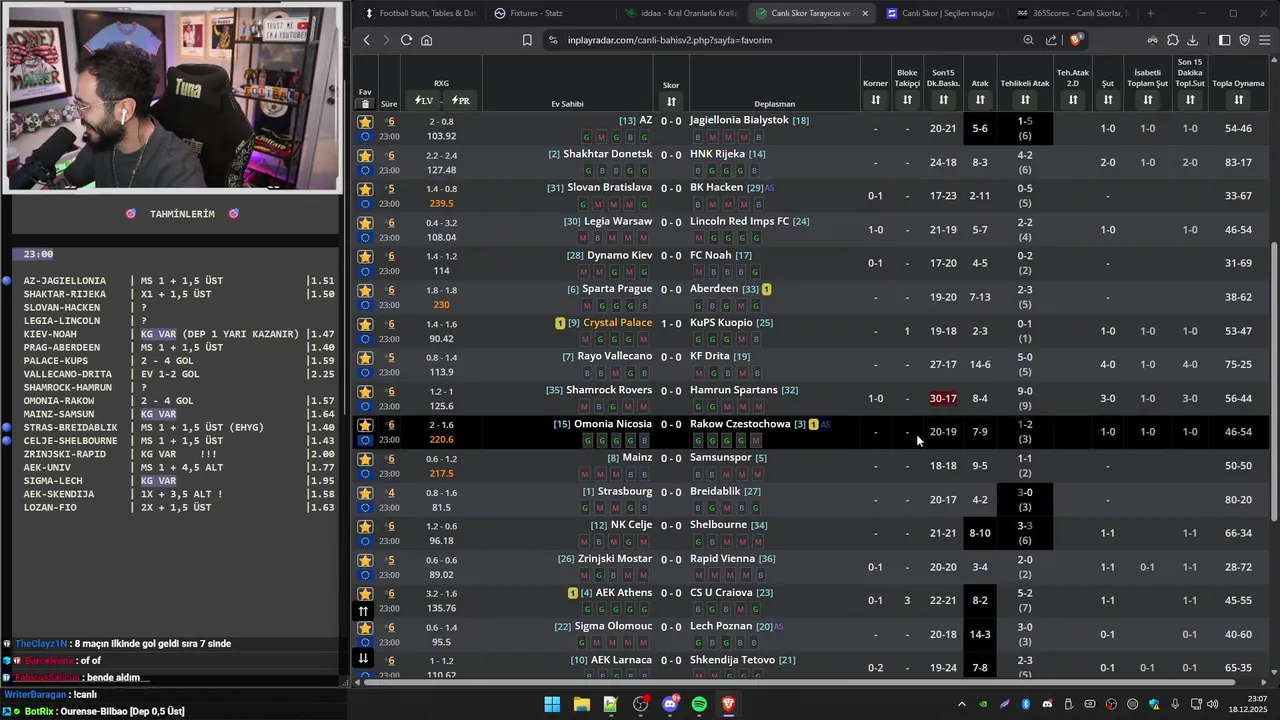The height and width of the screenshot is (720, 1280).
Task: Toggle favorite star for Strasbourg row
Action: click(x=365, y=493)
